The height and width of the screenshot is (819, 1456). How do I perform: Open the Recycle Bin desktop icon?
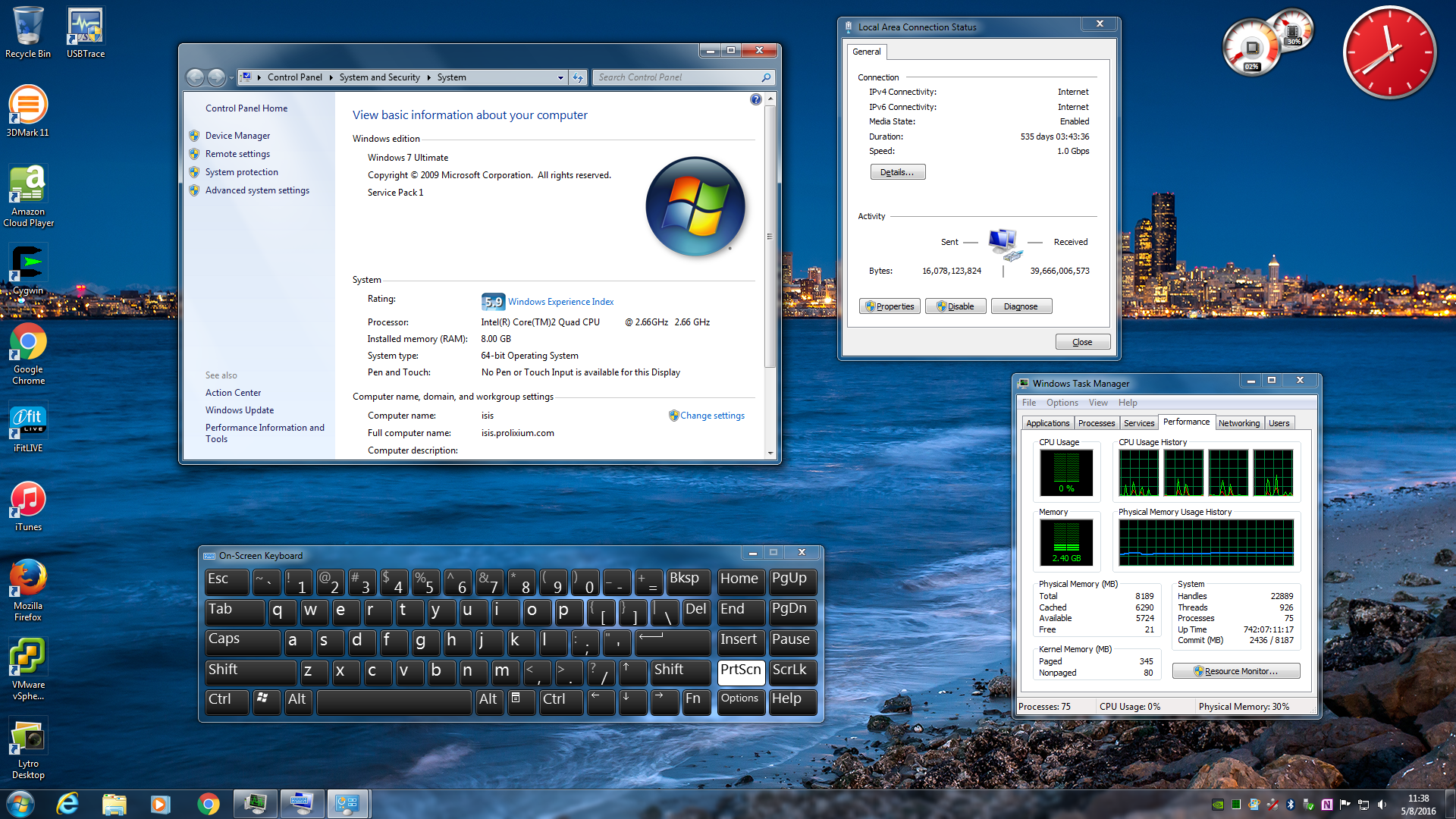(x=28, y=33)
